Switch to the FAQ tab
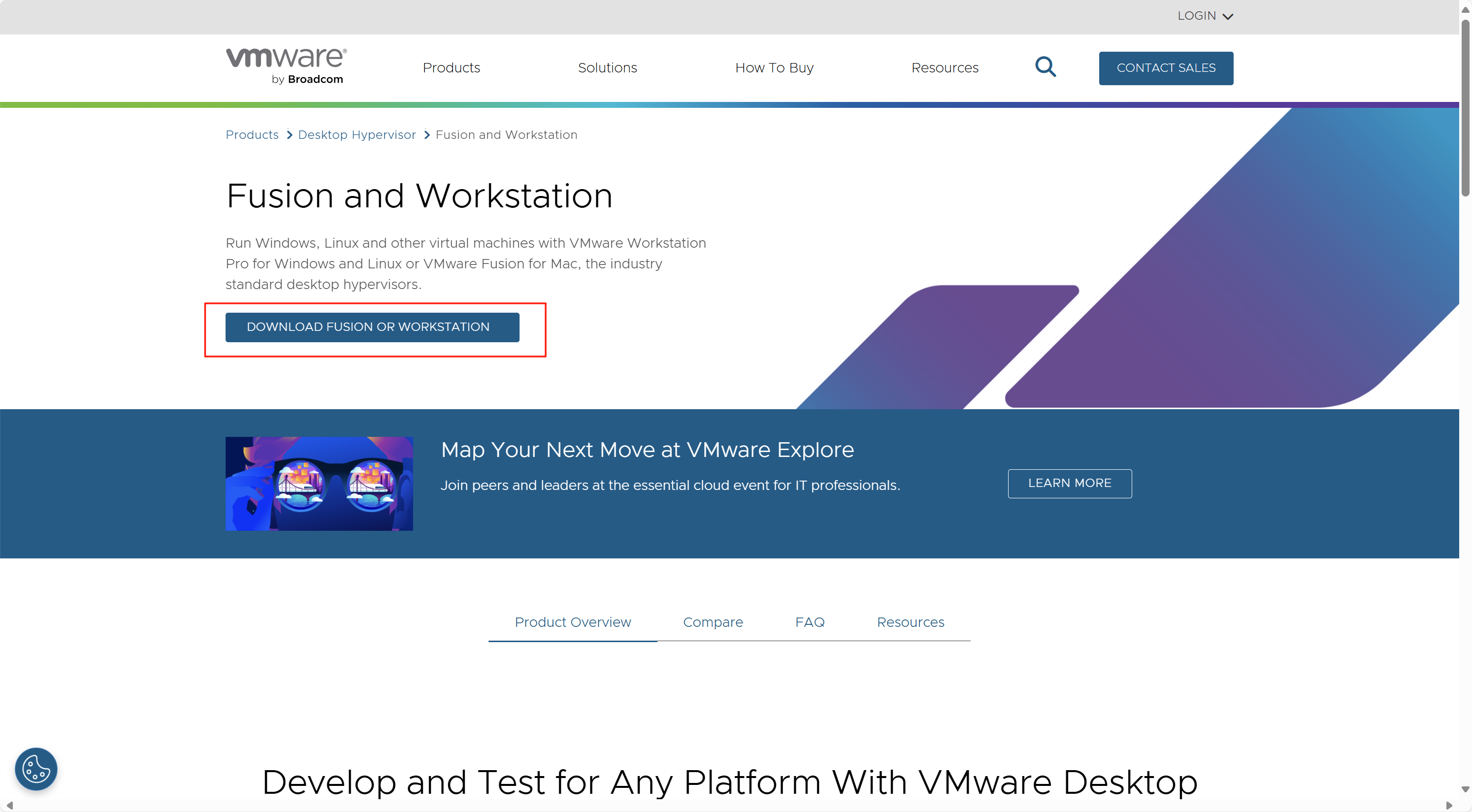 [x=809, y=622]
